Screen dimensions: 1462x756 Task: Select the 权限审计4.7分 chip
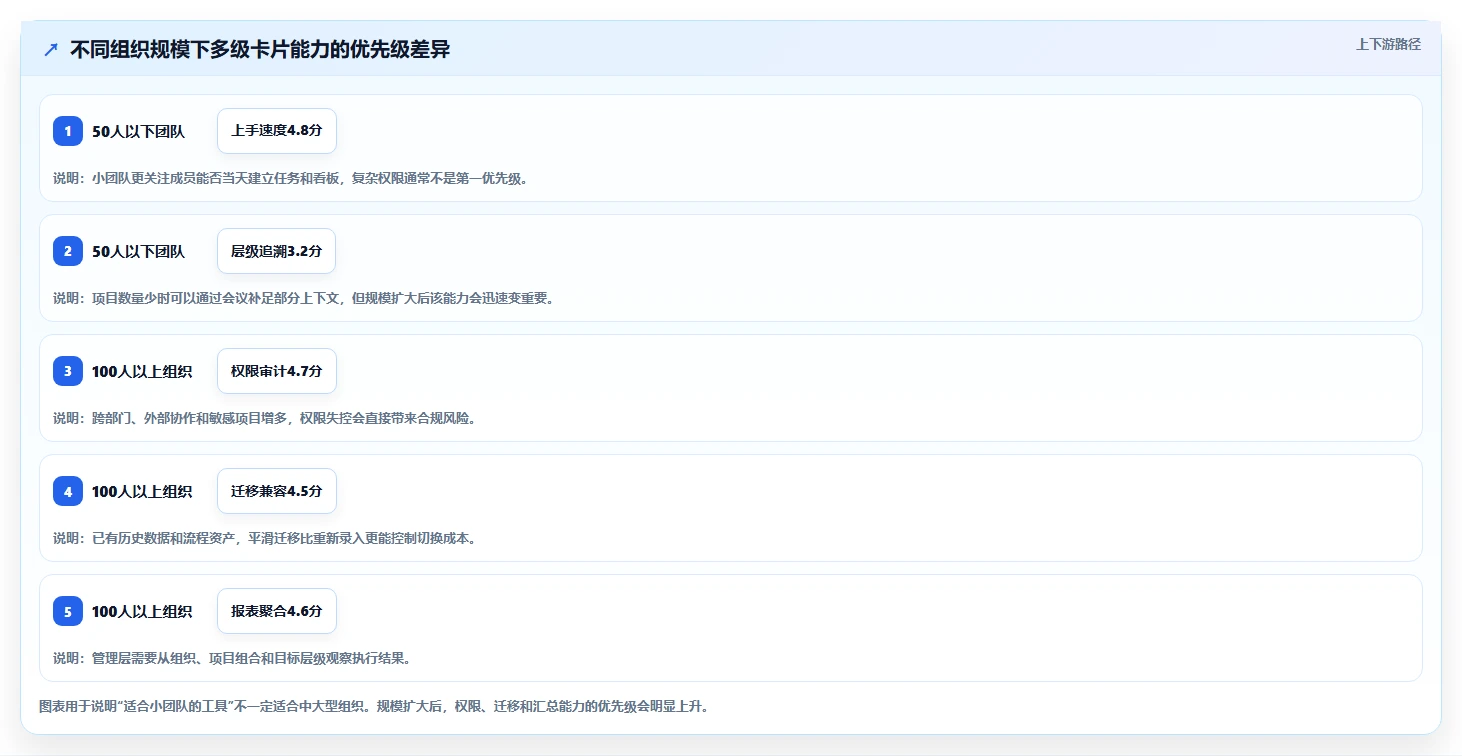click(x=277, y=371)
